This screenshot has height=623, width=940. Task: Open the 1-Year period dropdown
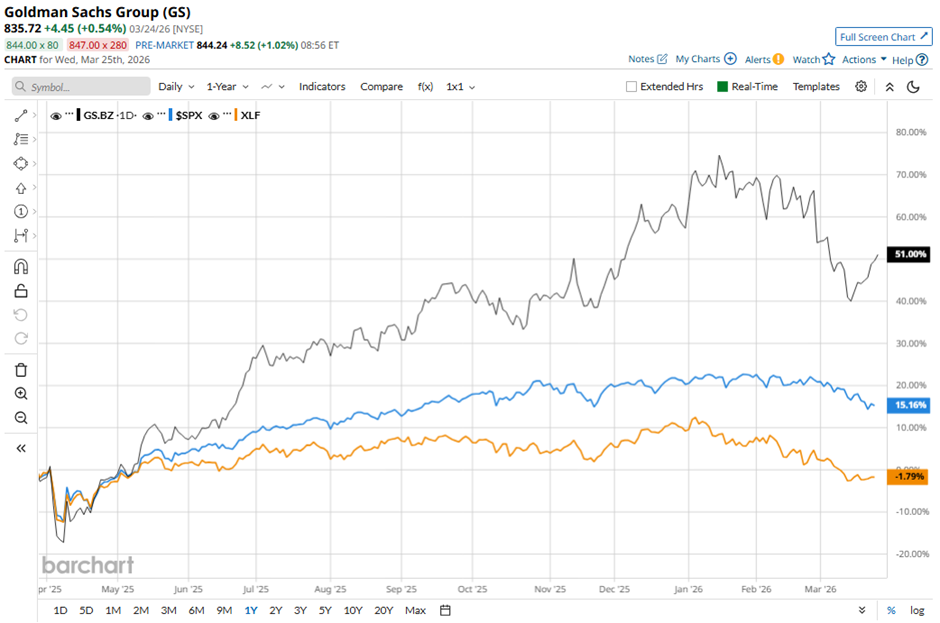coord(228,87)
